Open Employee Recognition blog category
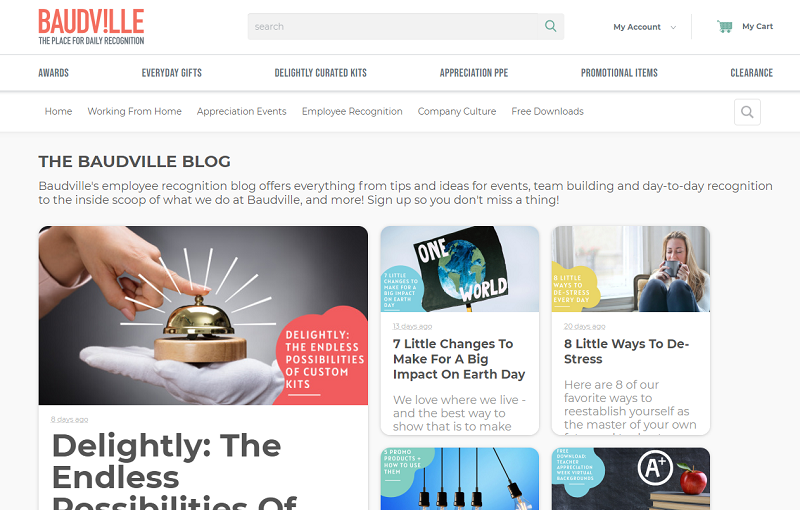The width and height of the screenshot is (800, 510). click(352, 111)
